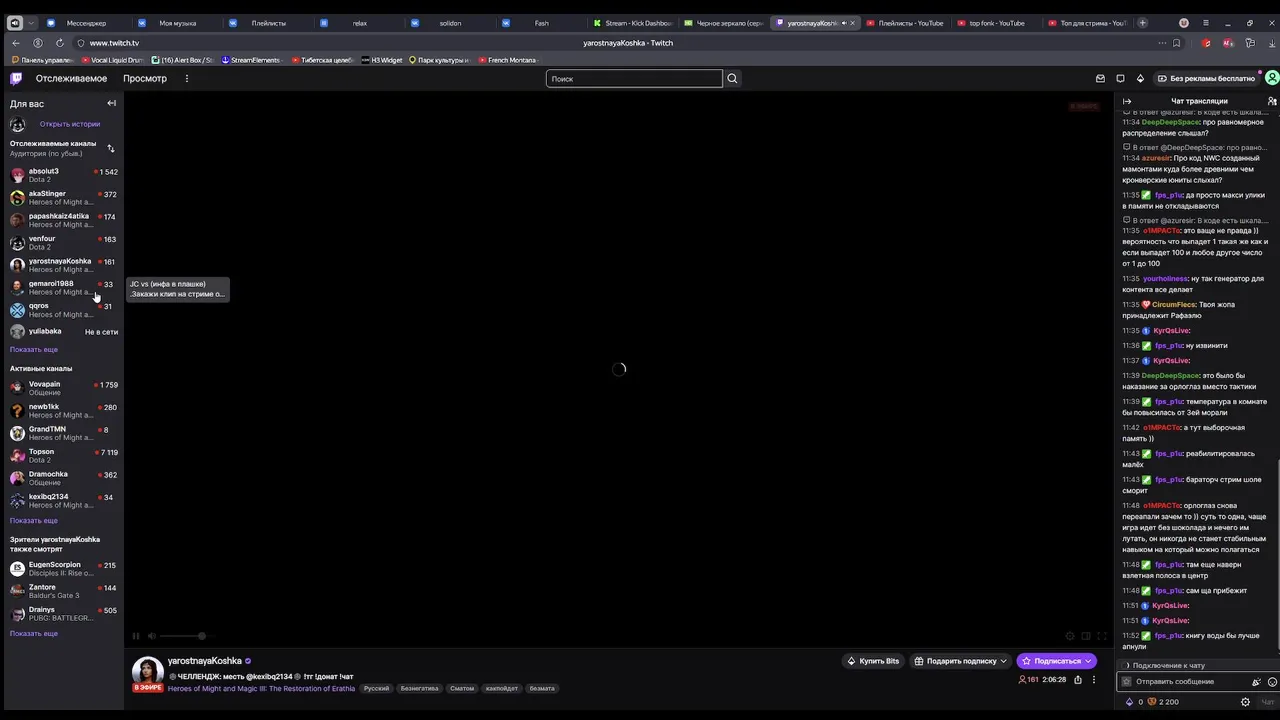Switch player to theatre mode icon
Screen dimensions: 1280x720
click(1086, 636)
